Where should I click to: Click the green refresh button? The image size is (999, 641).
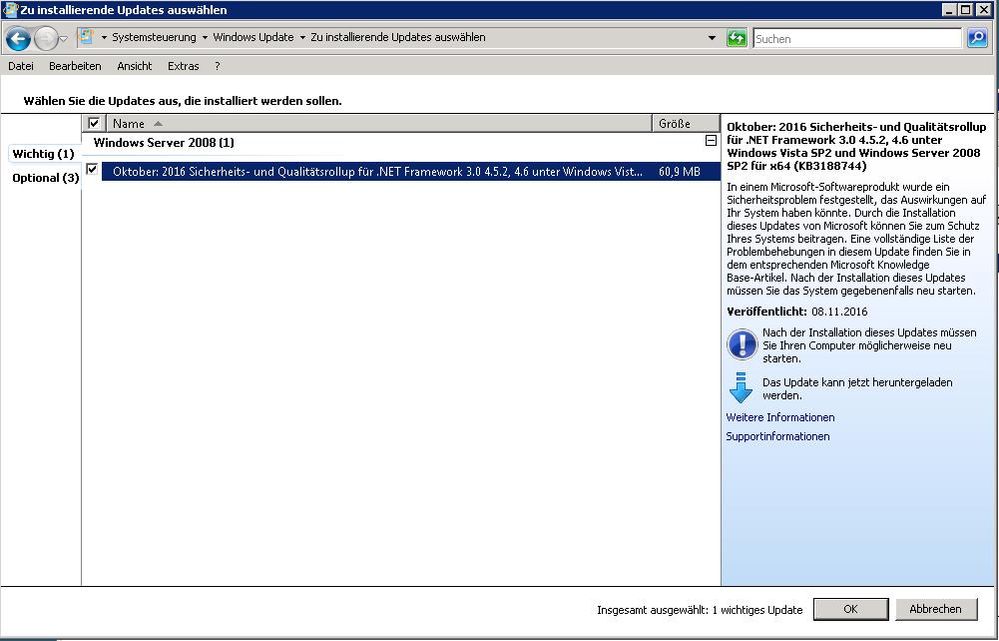[x=737, y=38]
